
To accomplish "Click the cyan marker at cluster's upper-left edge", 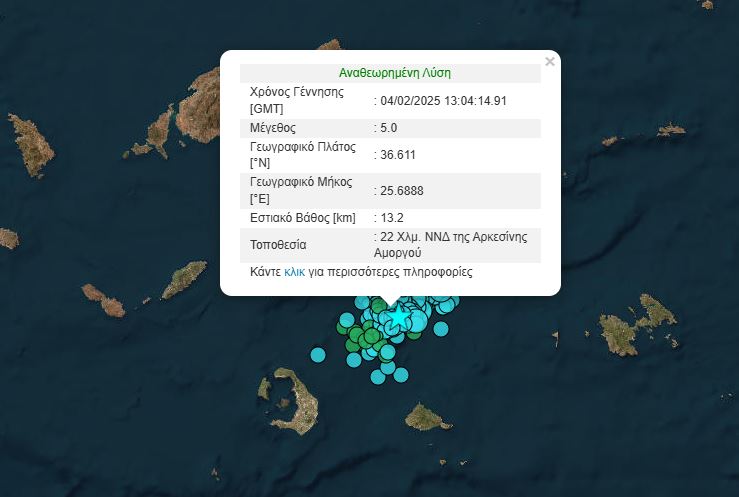I will click(362, 301).
